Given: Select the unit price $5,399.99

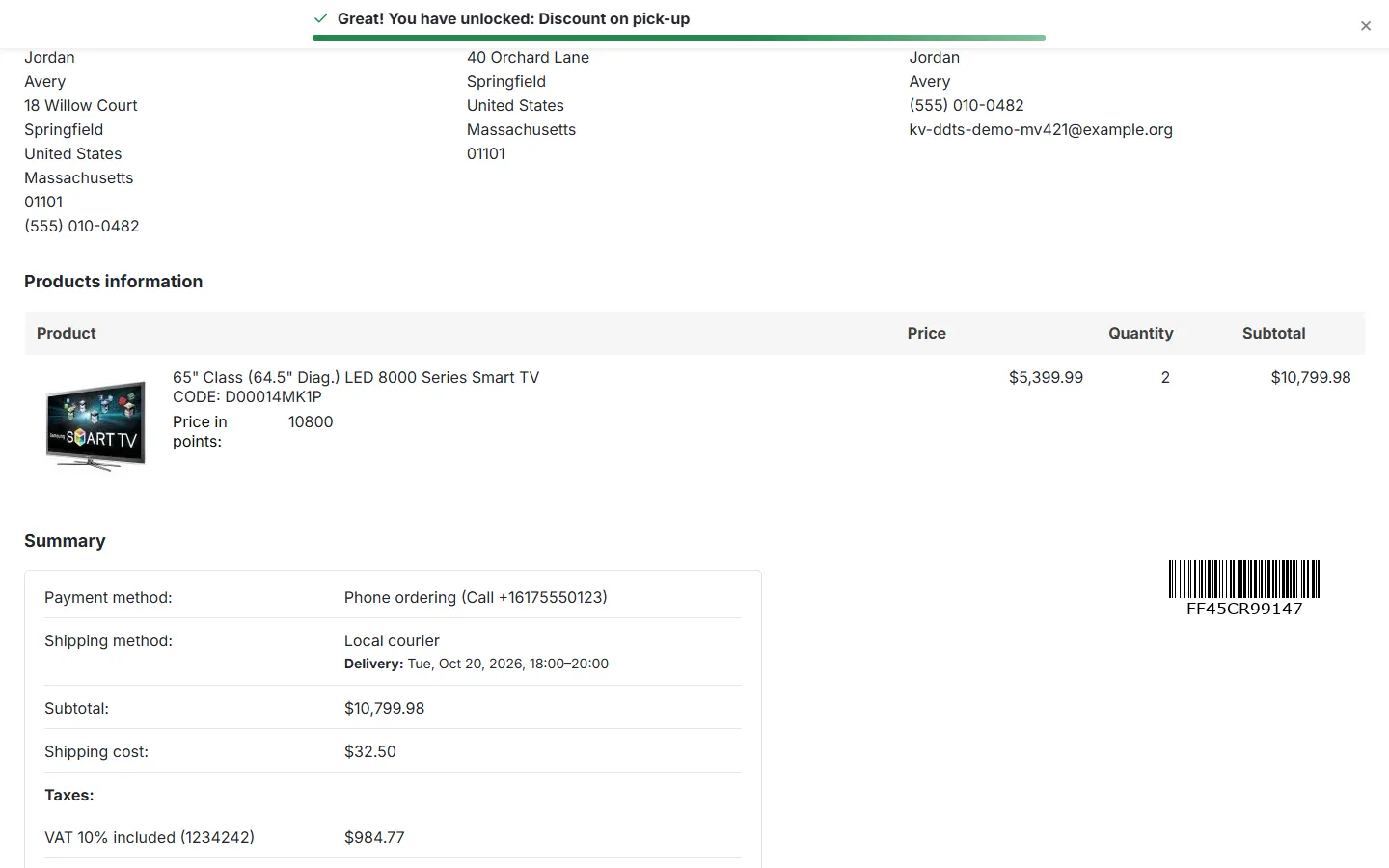Looking at the screenshot, I should click(x=1046, y=377).
